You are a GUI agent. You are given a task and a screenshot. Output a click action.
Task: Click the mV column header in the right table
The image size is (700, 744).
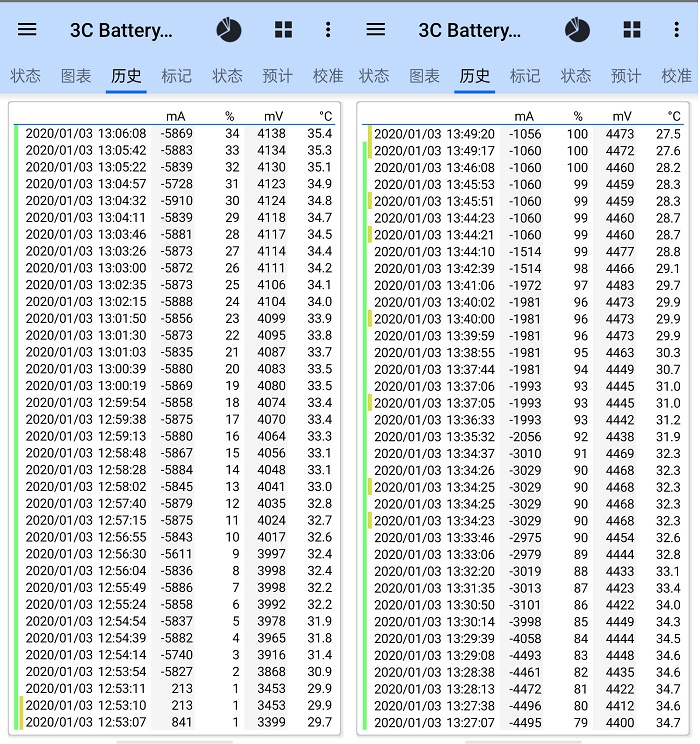pyautogui.click(x=623, y=116)
